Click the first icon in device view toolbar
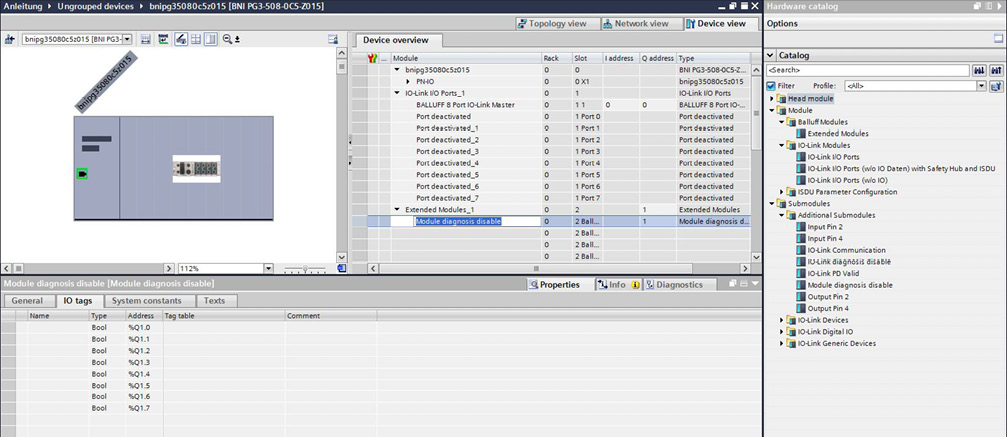Image resolution: width=1007 pixels, height=437 pixels. pyautogui.click(x=10, y=39)
